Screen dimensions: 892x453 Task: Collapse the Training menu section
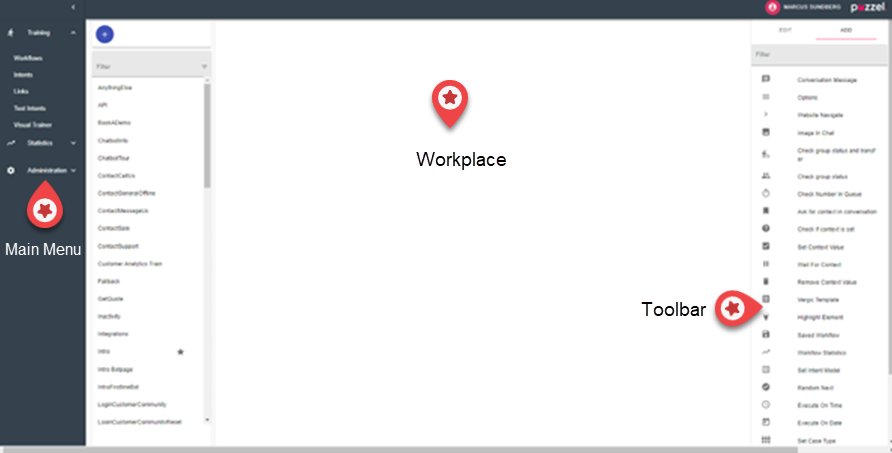[x=73, y=33]
